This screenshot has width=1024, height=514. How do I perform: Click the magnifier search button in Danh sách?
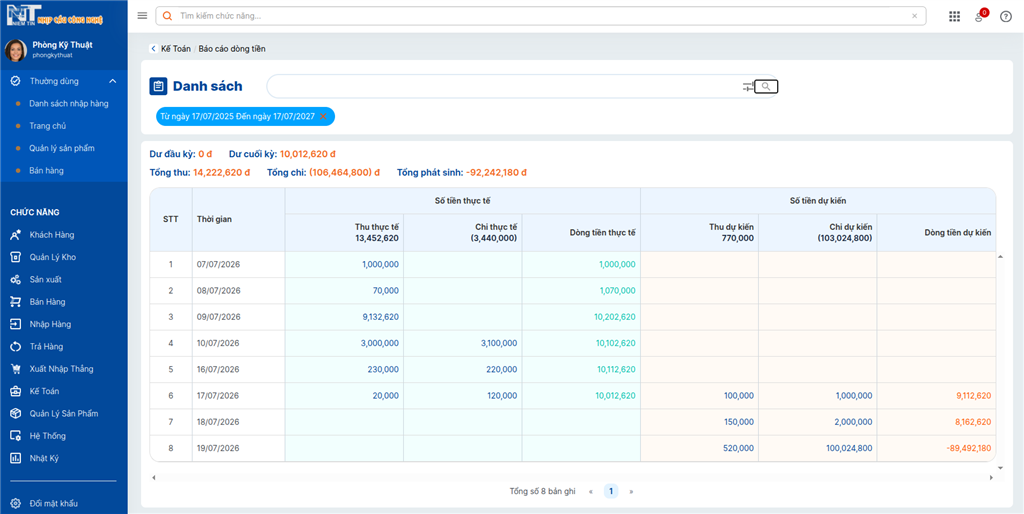point(766,86)
